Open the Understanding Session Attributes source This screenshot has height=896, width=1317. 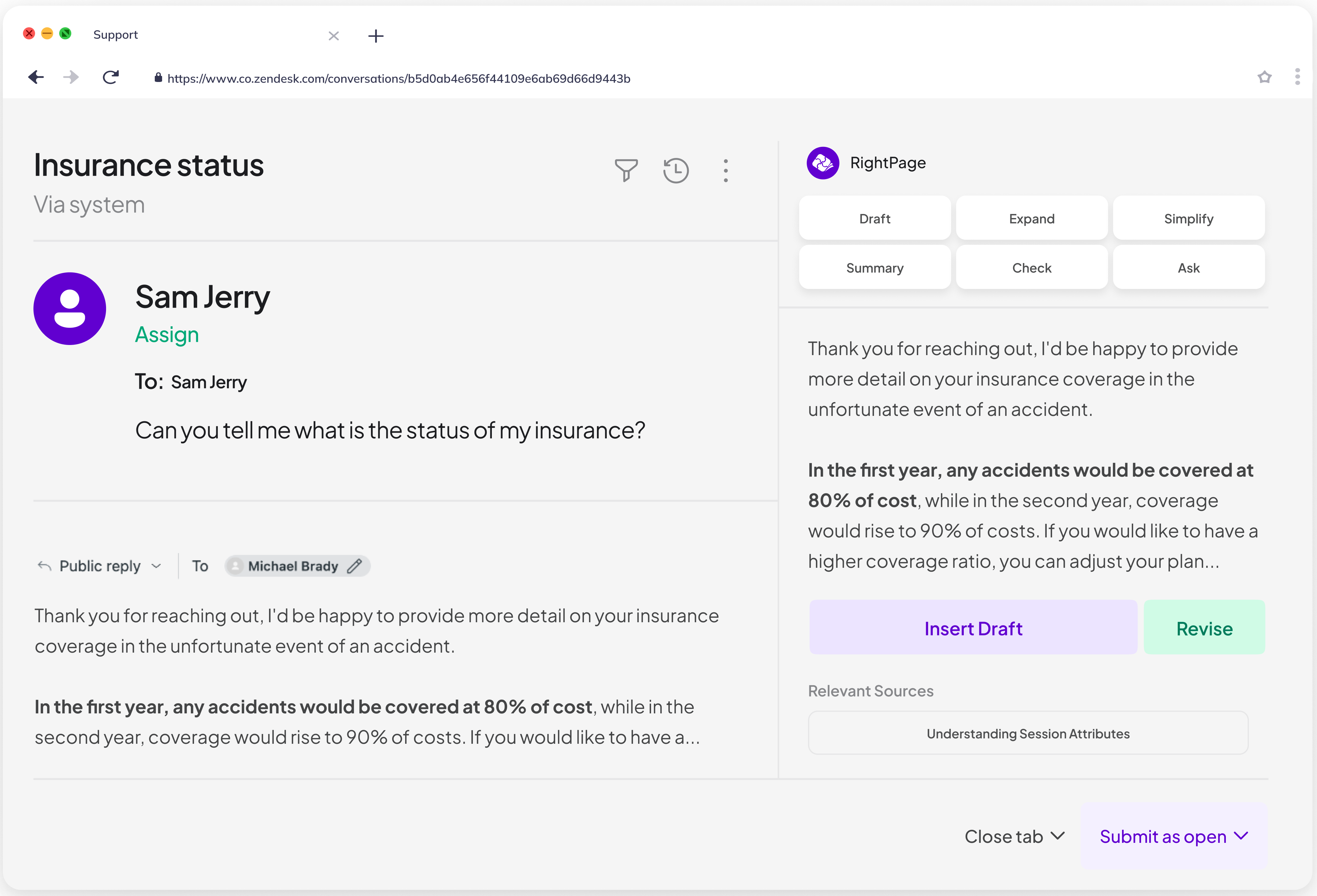(x=1028, y=733)
